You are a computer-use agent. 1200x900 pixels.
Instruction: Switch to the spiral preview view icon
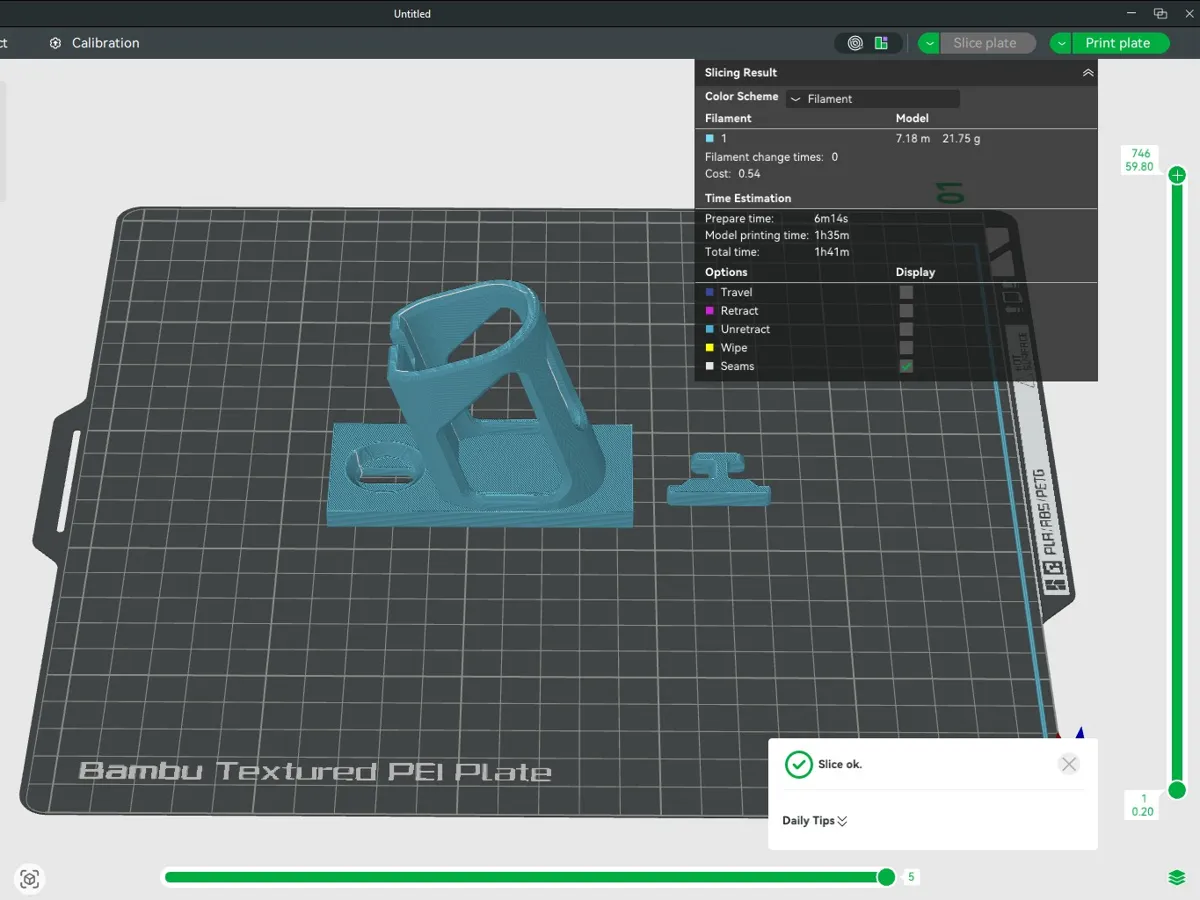coord(855,43)
